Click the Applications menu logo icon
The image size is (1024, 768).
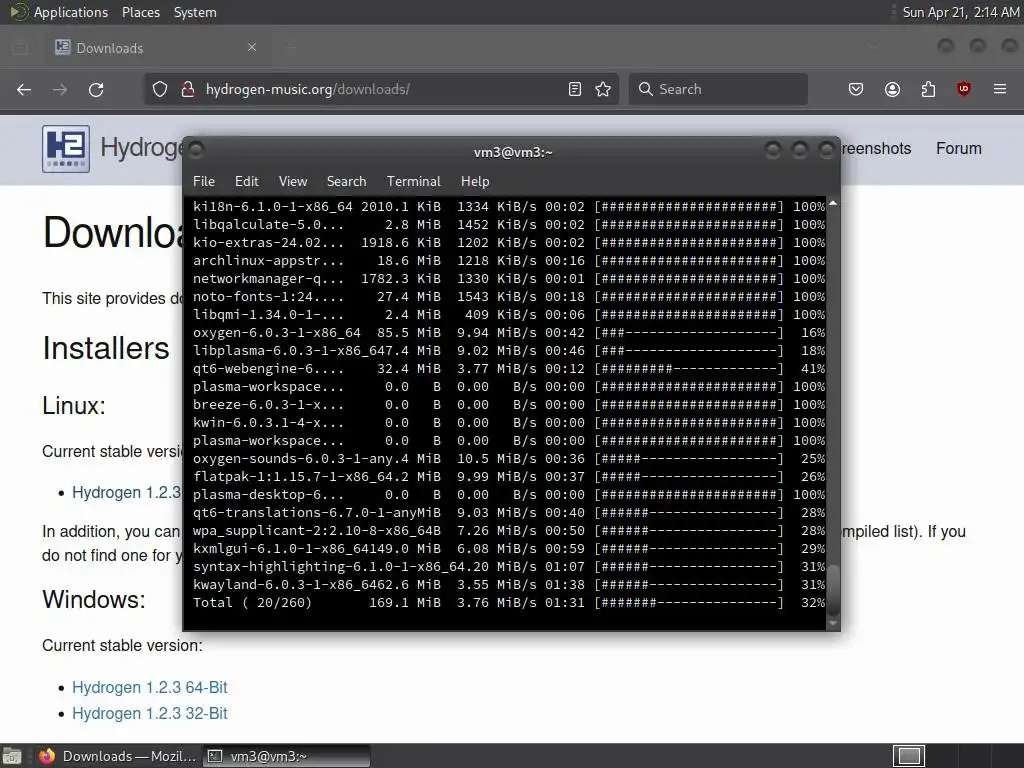18,12
